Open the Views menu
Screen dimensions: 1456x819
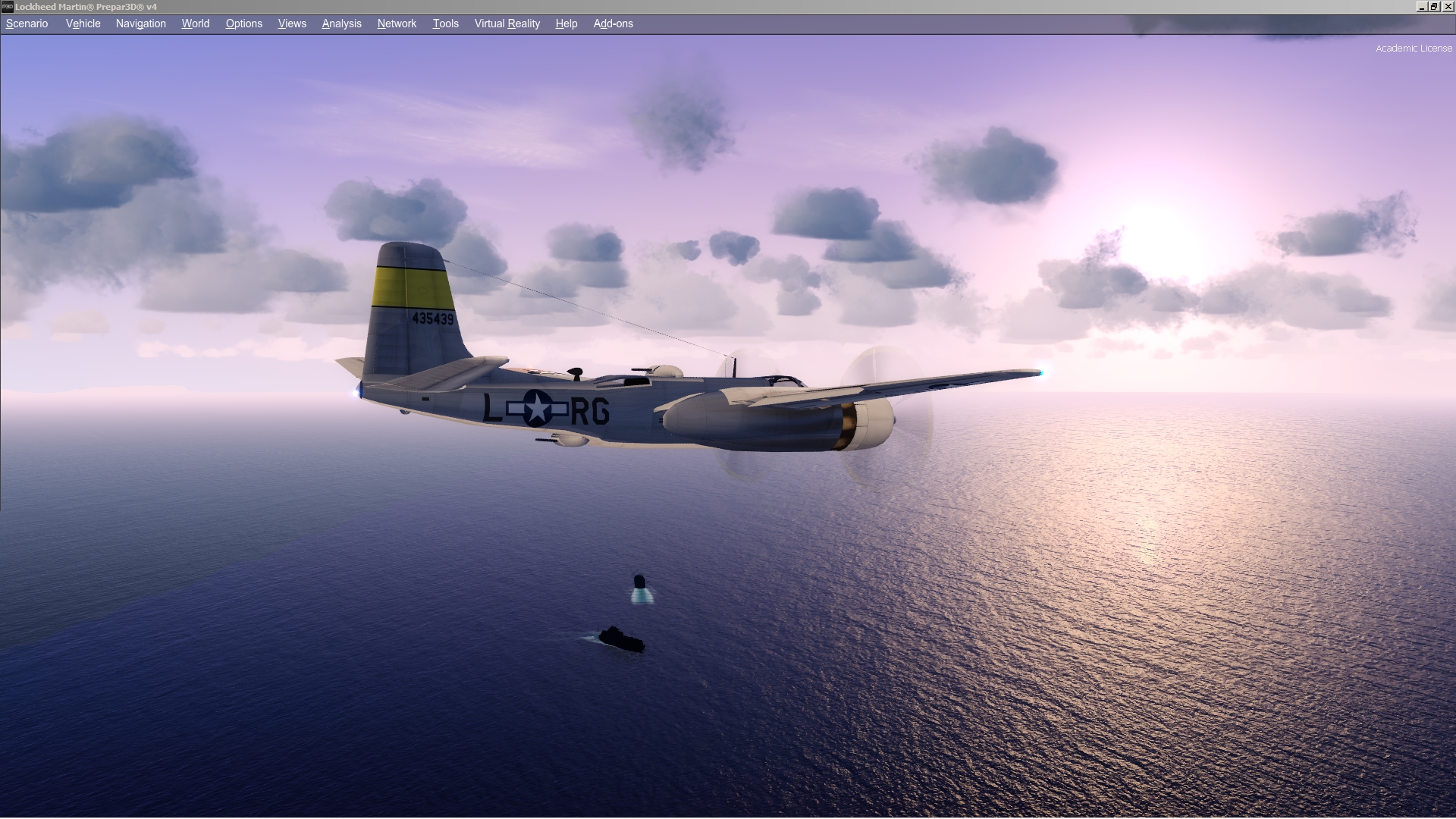(292, 24)
